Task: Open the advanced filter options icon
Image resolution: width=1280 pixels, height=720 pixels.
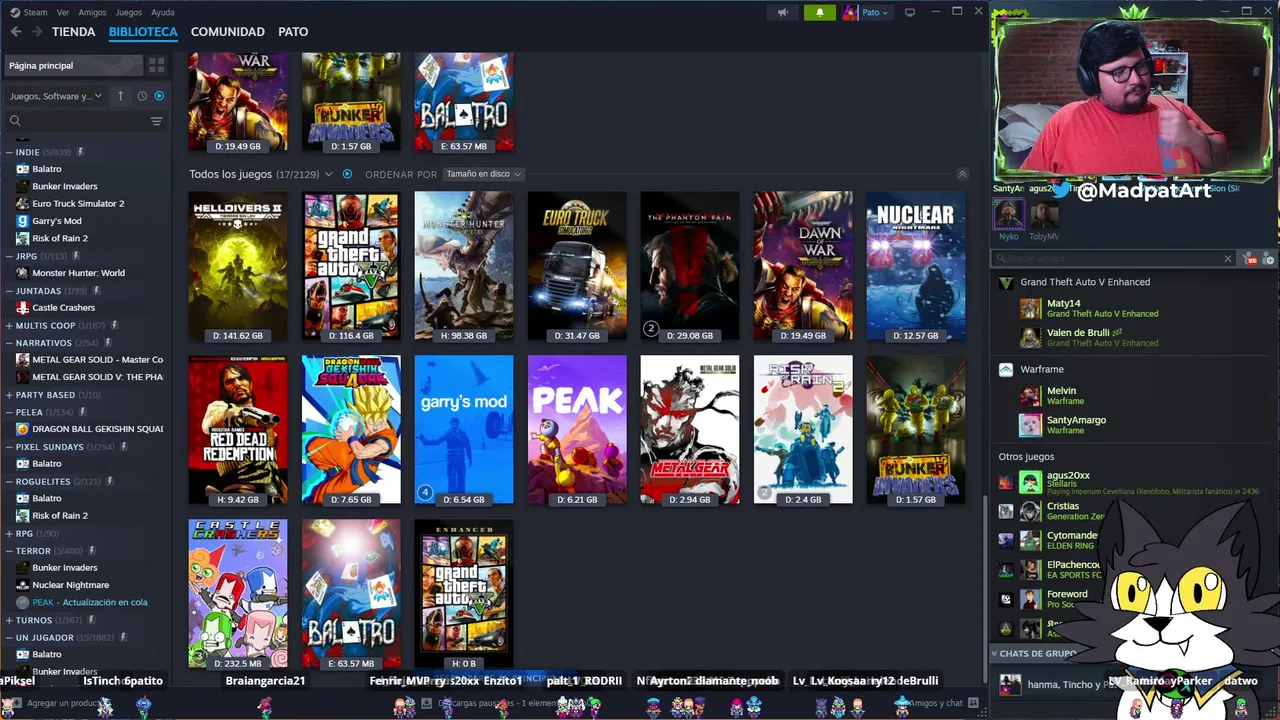Action: pyautogui.click(x=156, y=121)
